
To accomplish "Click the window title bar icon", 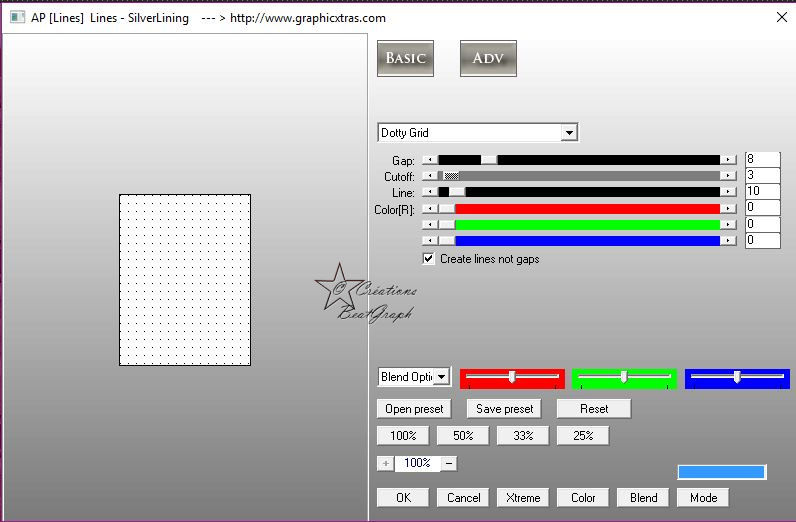I will point(17,17).
